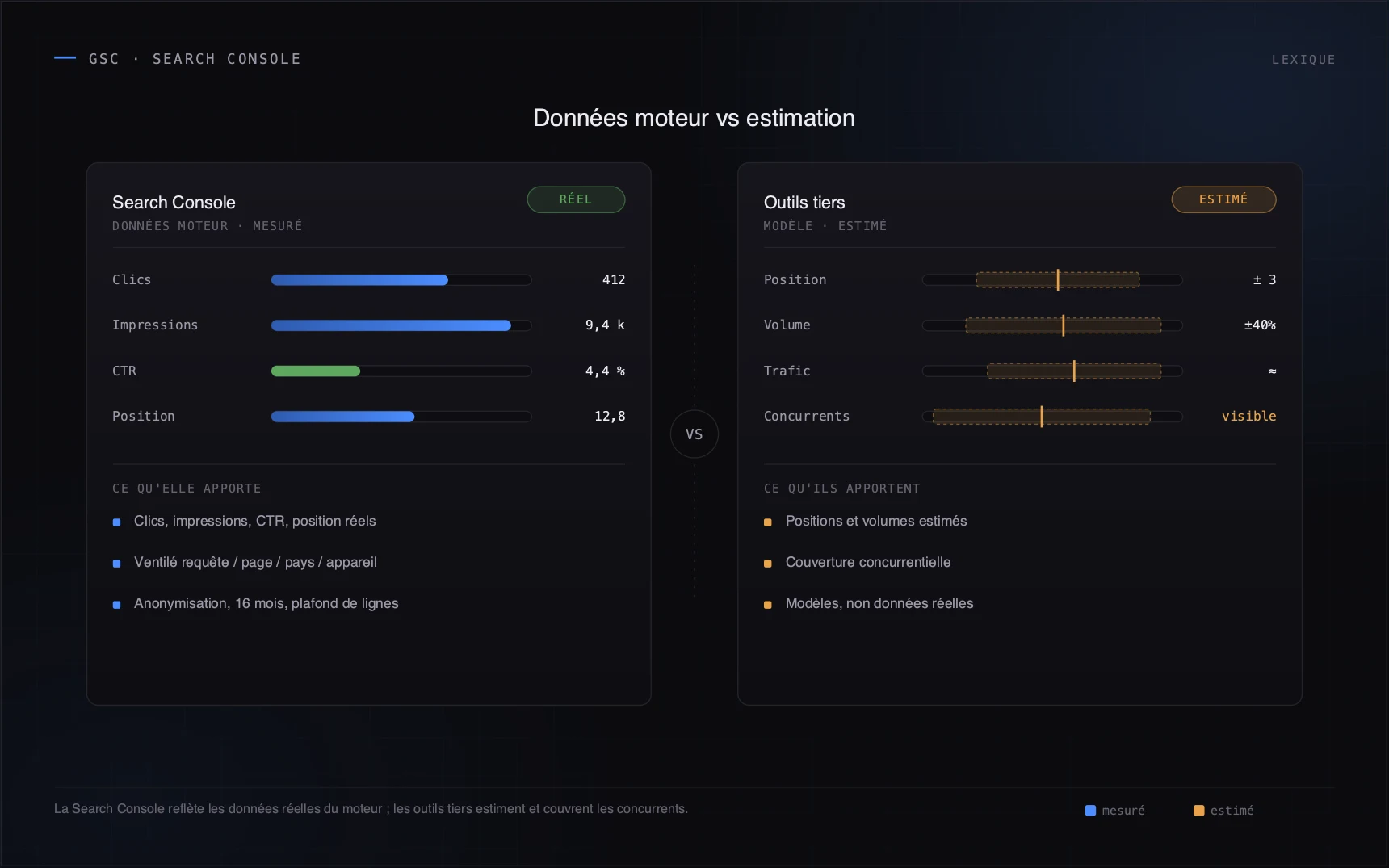Click the 'CE QU'ILS APPORTENT' section heading
This screenshot has height=868, width=1389.
pyautogui.click(x=842, y=489)
